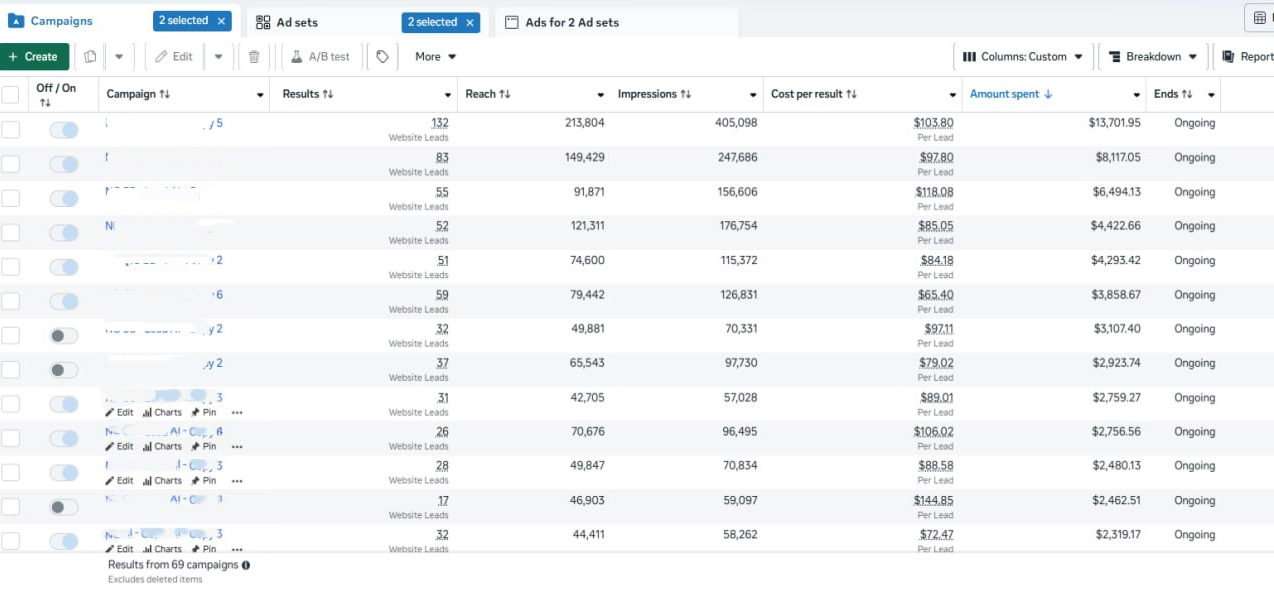Open the Ads for 2 Ad sets tab
1274x590 pixels.
[x=571, y=22]
